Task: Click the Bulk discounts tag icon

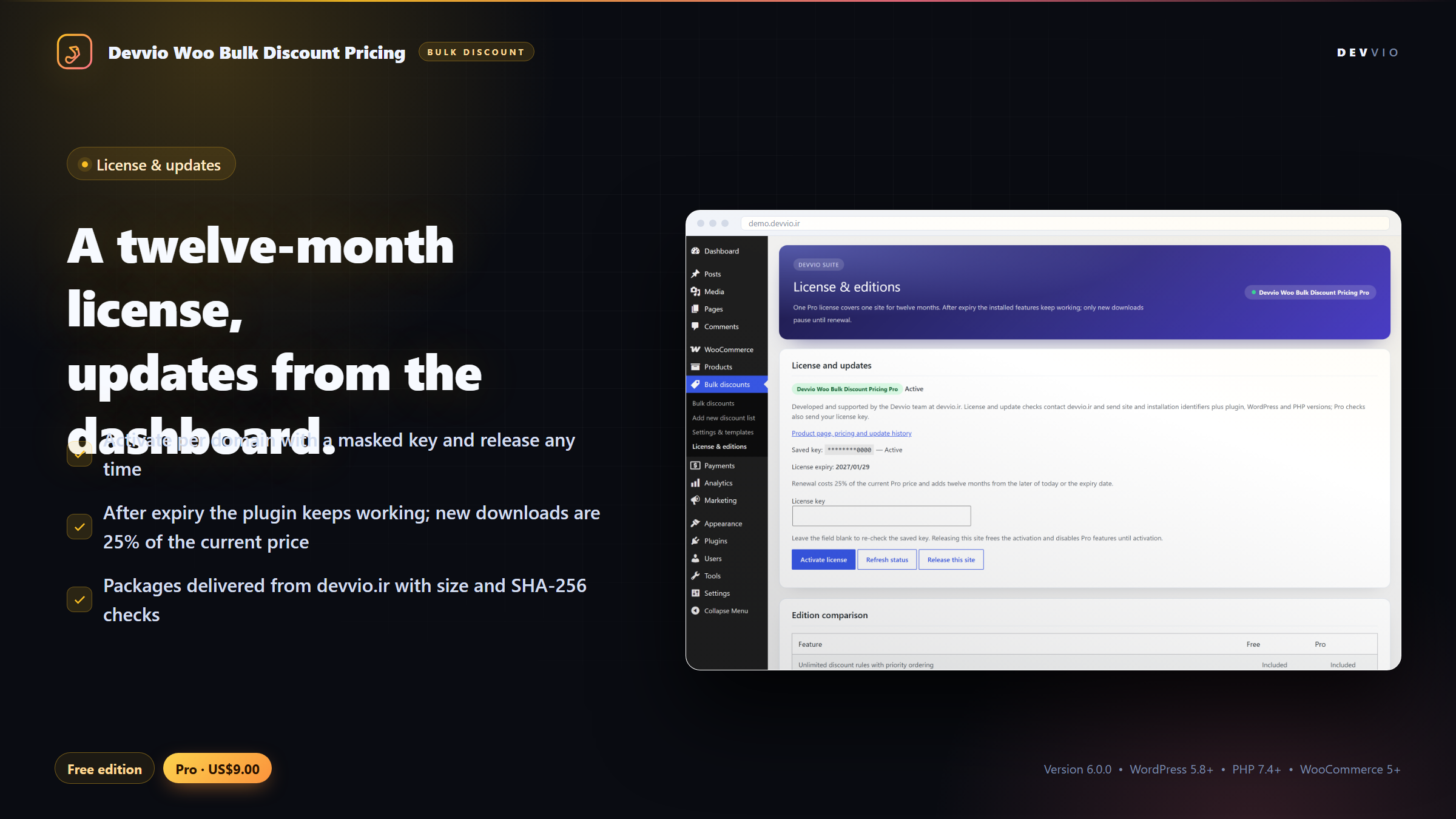Action: point(695,385)
